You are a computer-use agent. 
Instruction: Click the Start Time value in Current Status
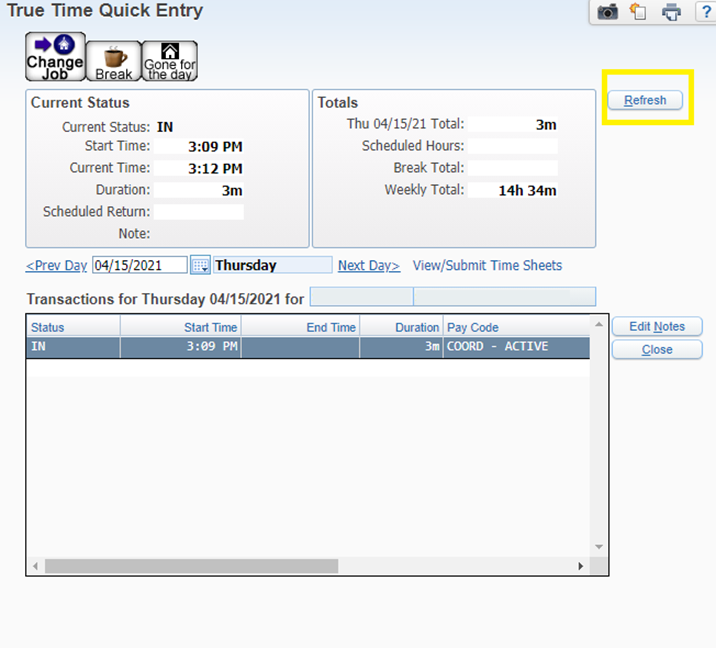pos(199,147)
